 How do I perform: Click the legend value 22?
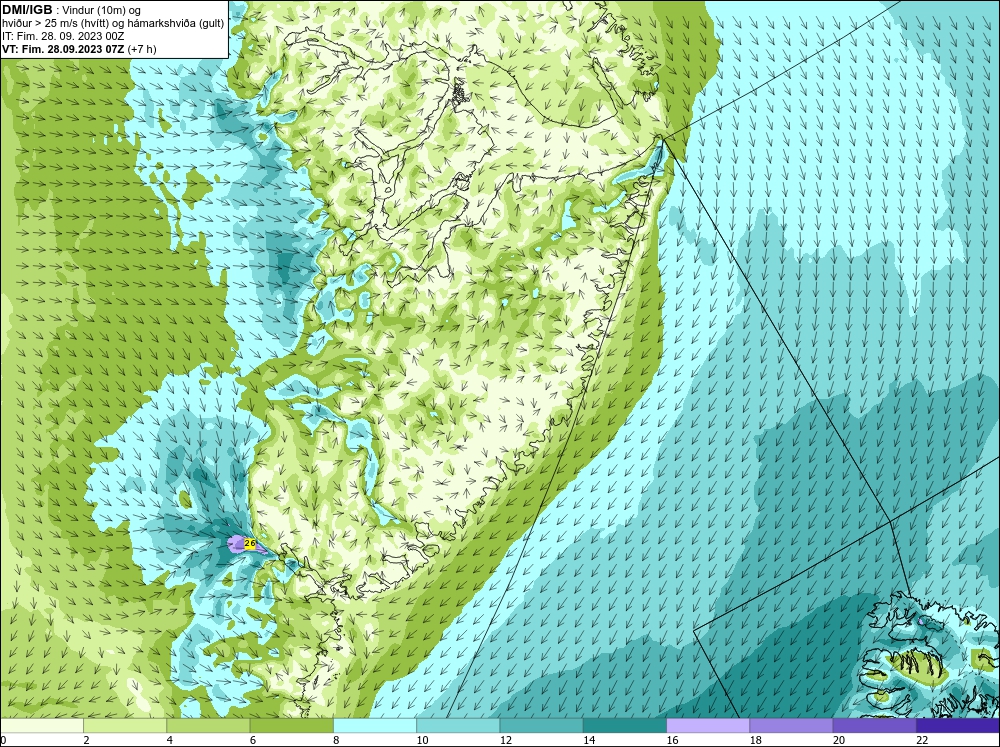[x=922, y=740]
